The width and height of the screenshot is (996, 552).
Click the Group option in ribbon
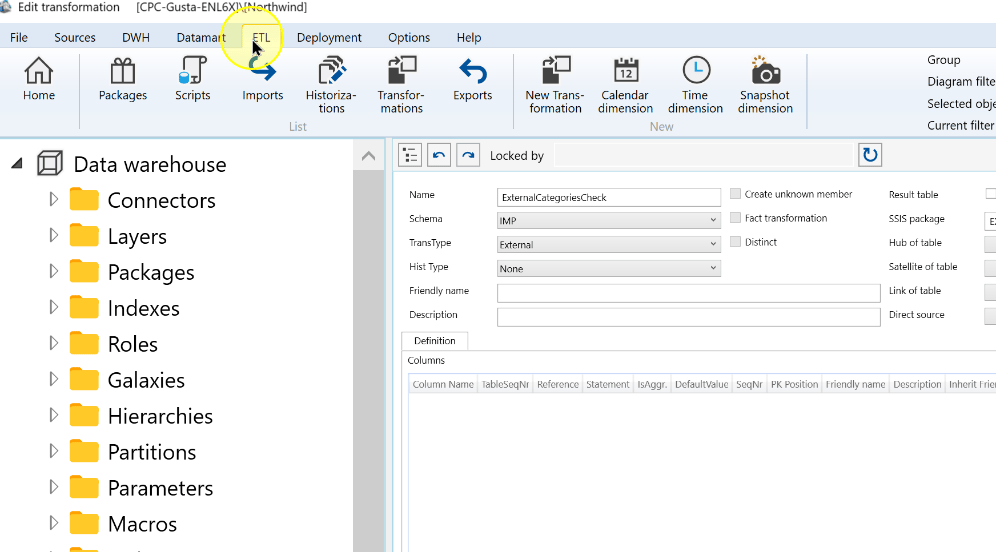[944, 60]
